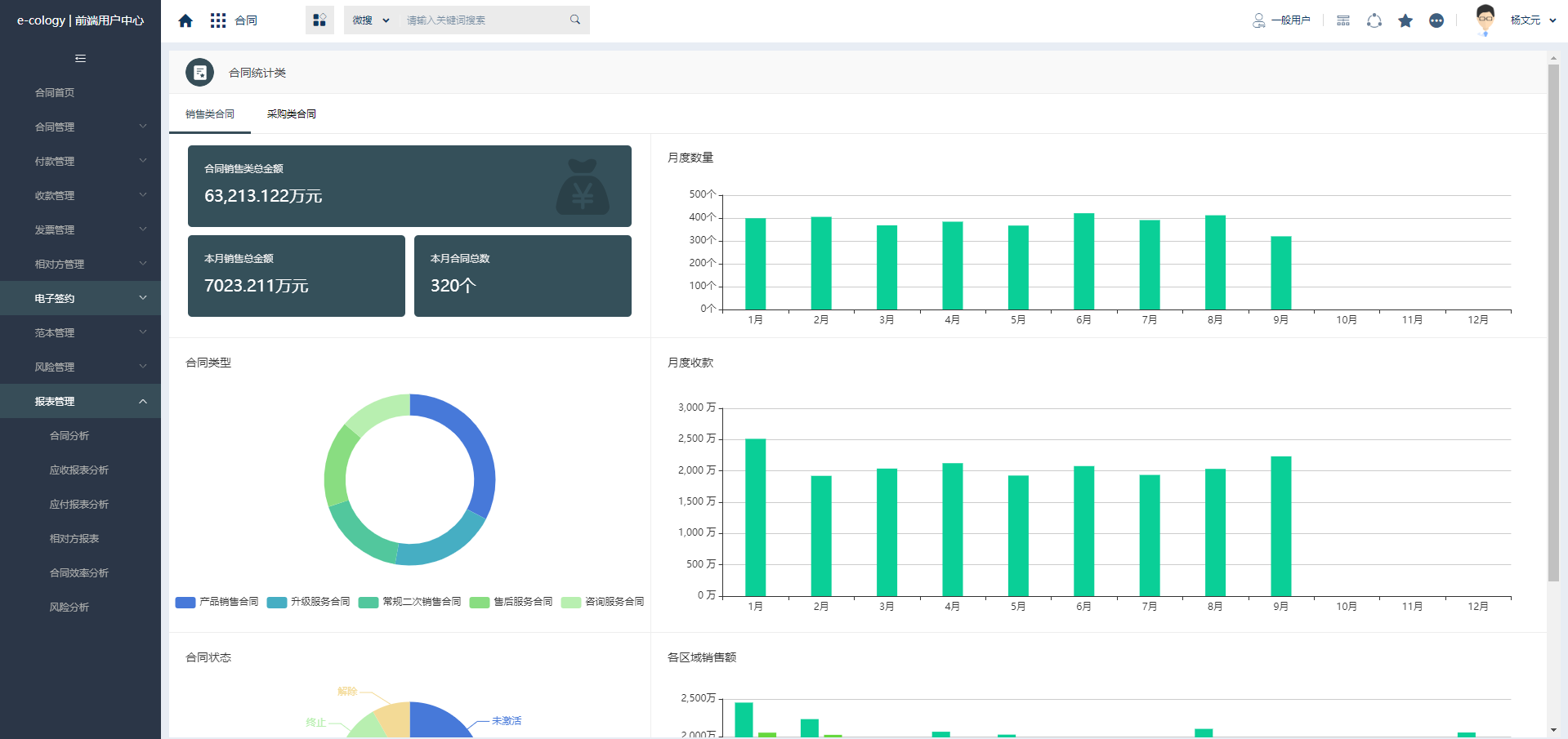Click the 9月 bar in 月度收款 chart

coord(1281,526)
